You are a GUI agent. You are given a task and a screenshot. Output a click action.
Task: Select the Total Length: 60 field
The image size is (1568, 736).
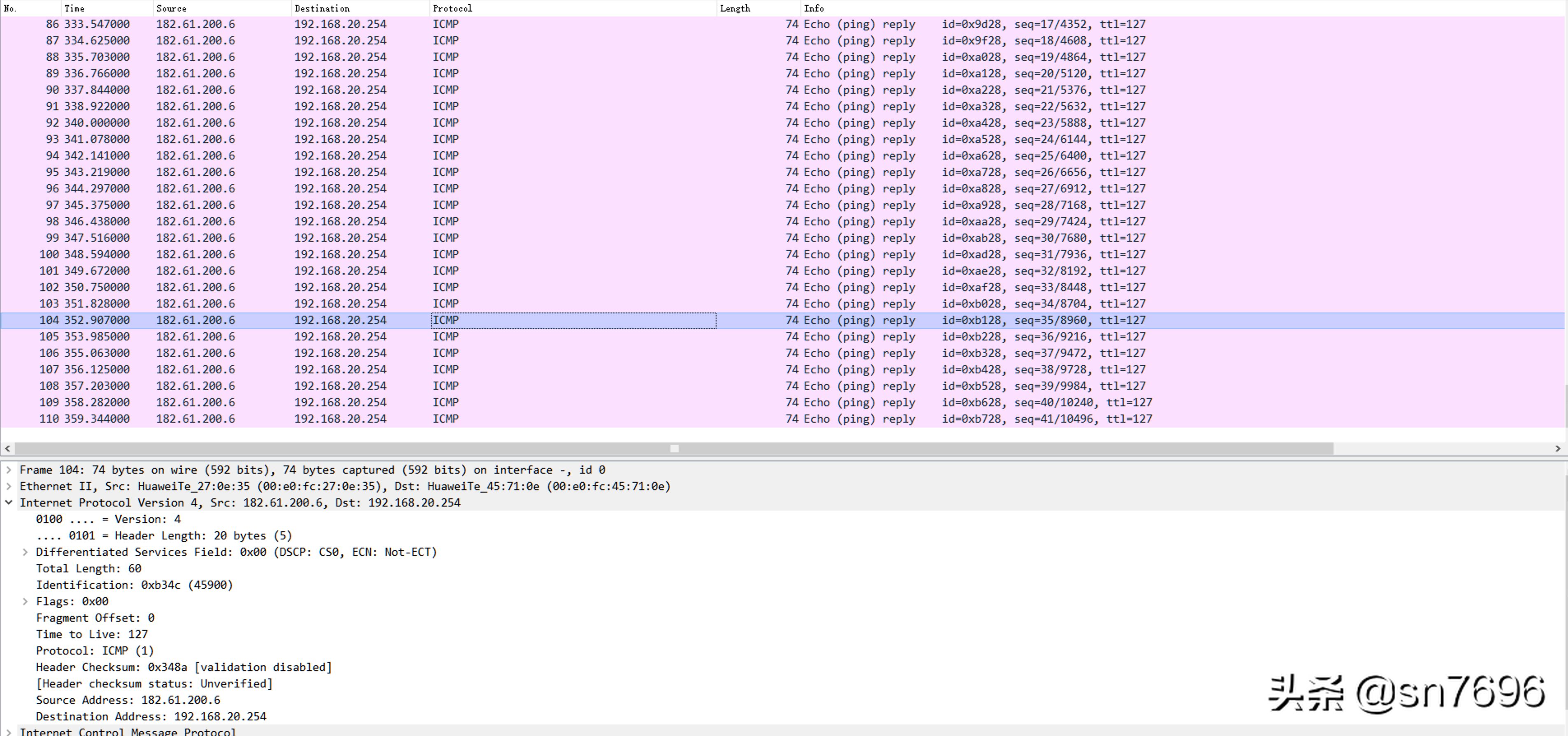pyautogui.click(x=88, y=568)
